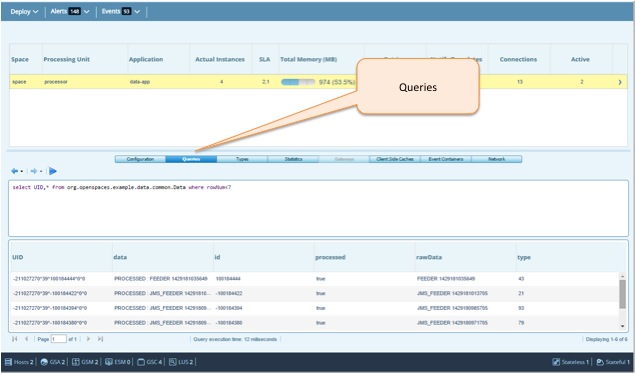Click into the SQL query editor
636x374 pixels.
(318, 208)
